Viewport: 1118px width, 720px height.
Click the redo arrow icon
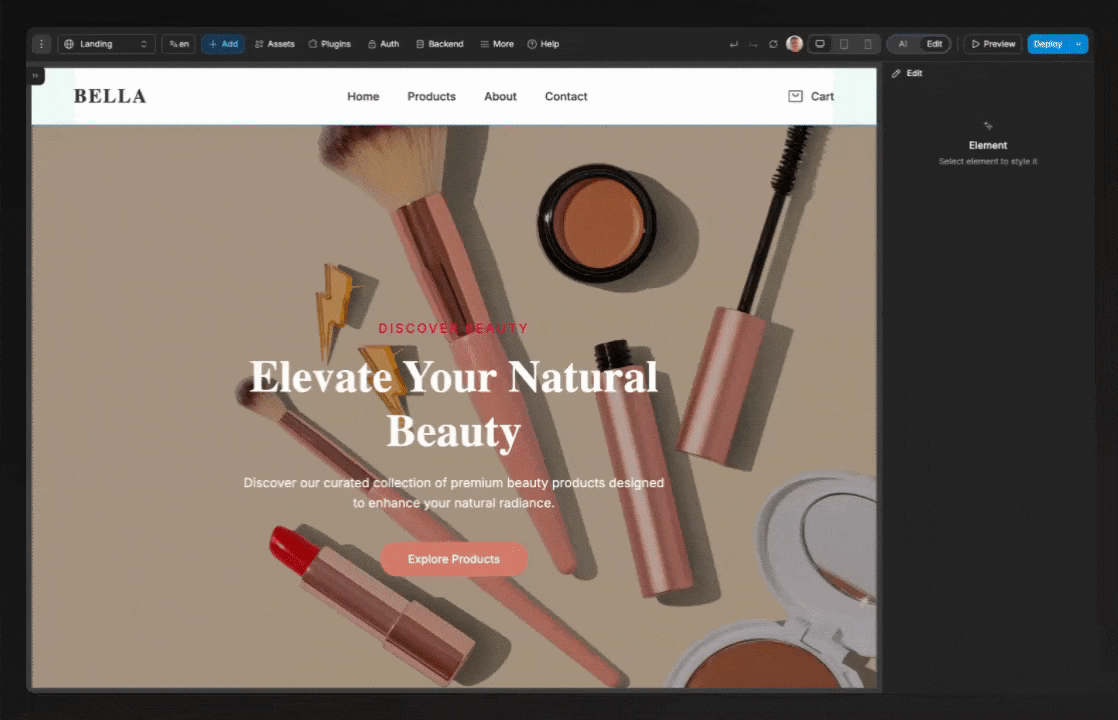[x=753, y=44]
